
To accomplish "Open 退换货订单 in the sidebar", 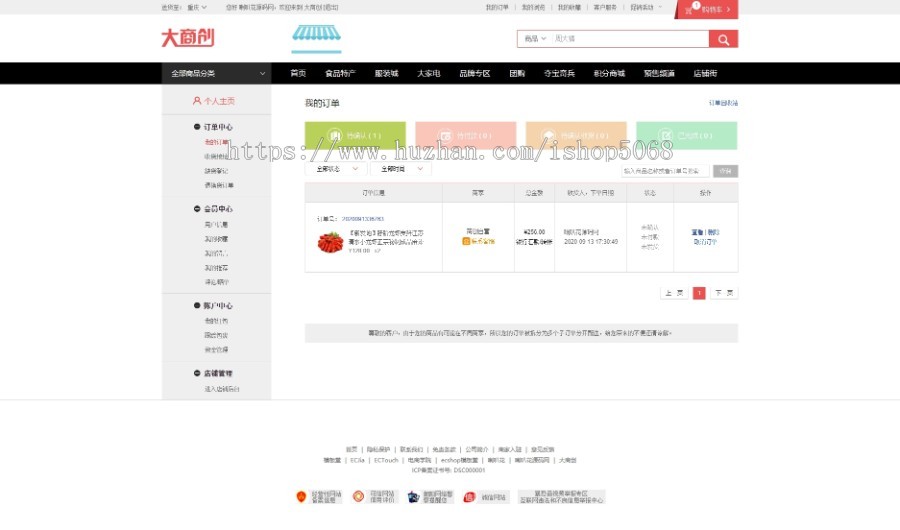I will (x=219, y=185).
